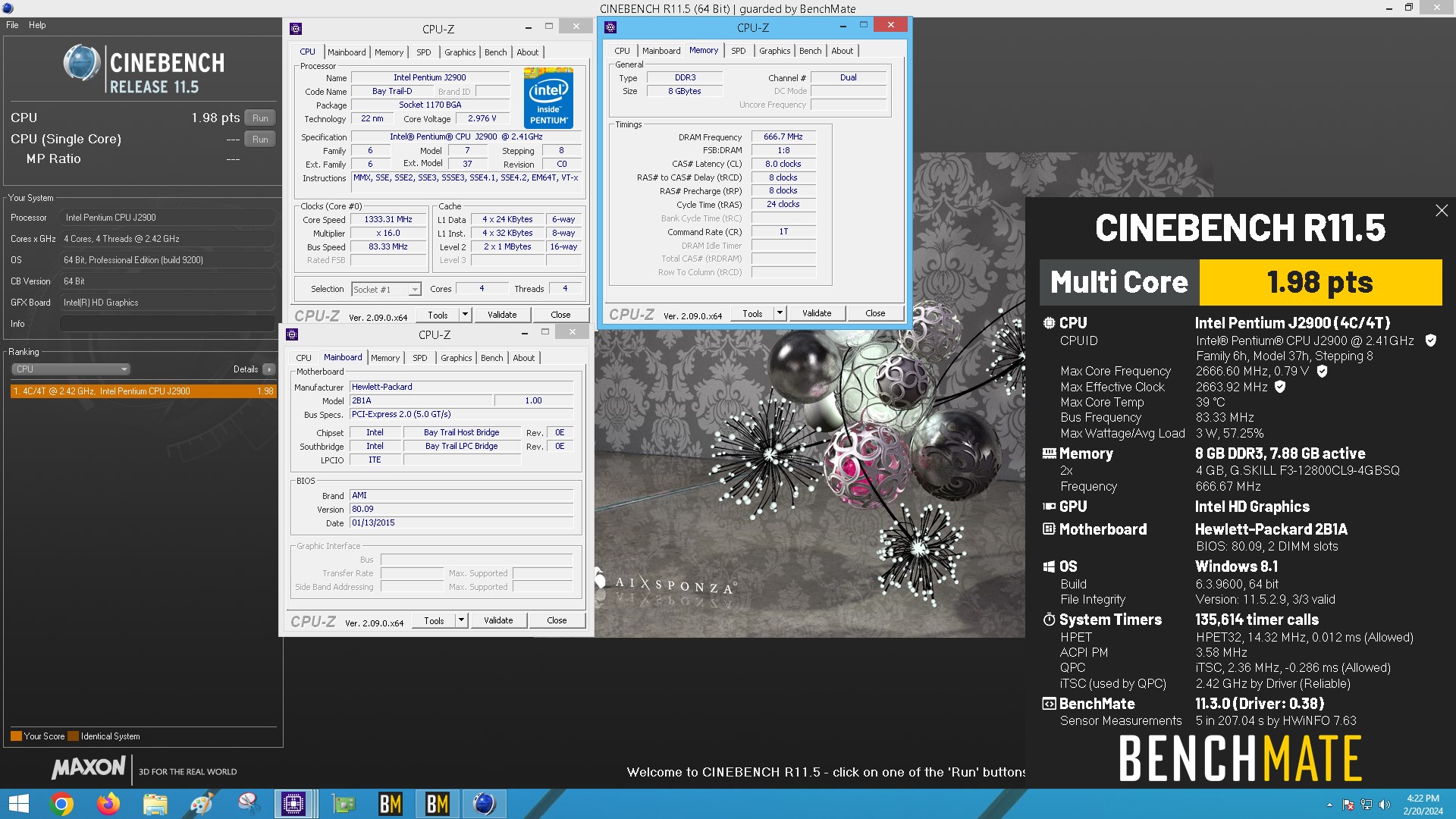1456x819 pixels.
Task: Click the GFX Board Intel HD Graphics field
Action: point(168,303)
